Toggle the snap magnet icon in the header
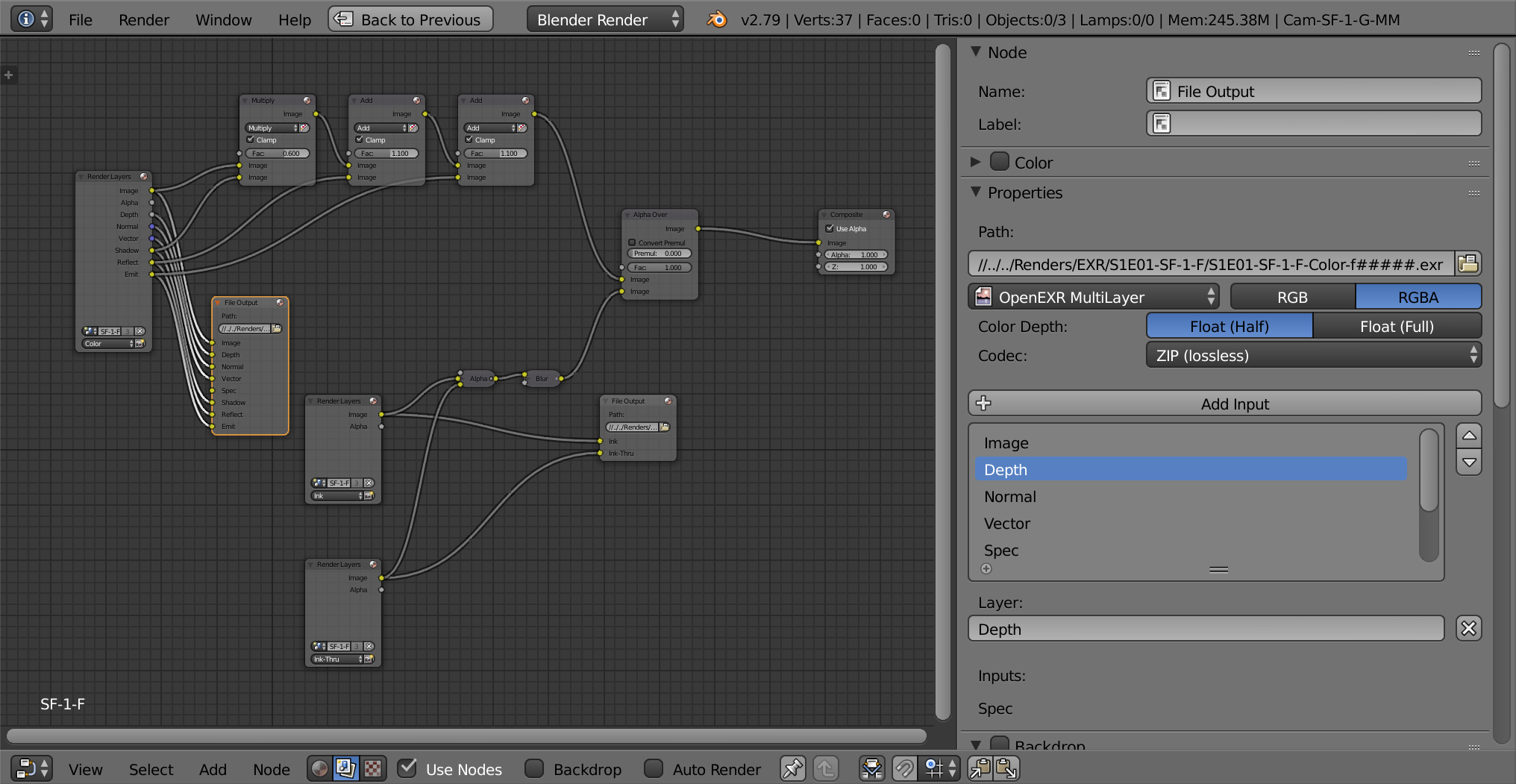 point(904,768)
